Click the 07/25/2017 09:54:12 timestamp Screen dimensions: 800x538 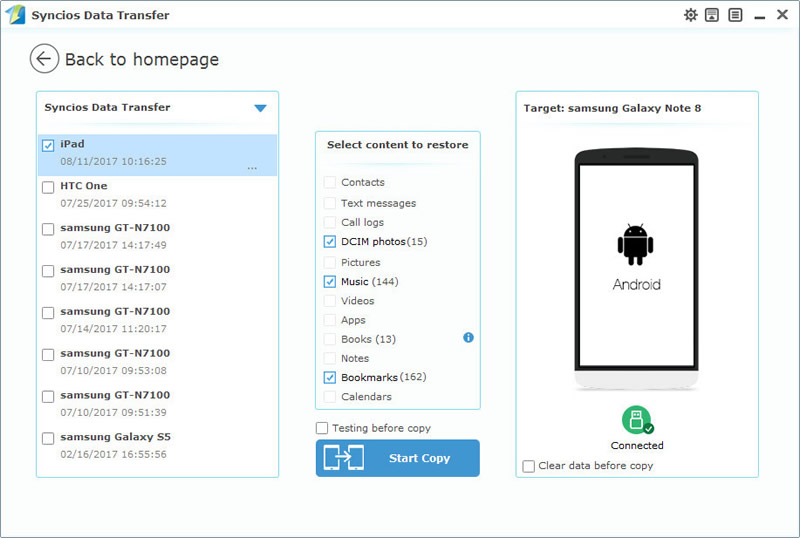tap(113, 203)
